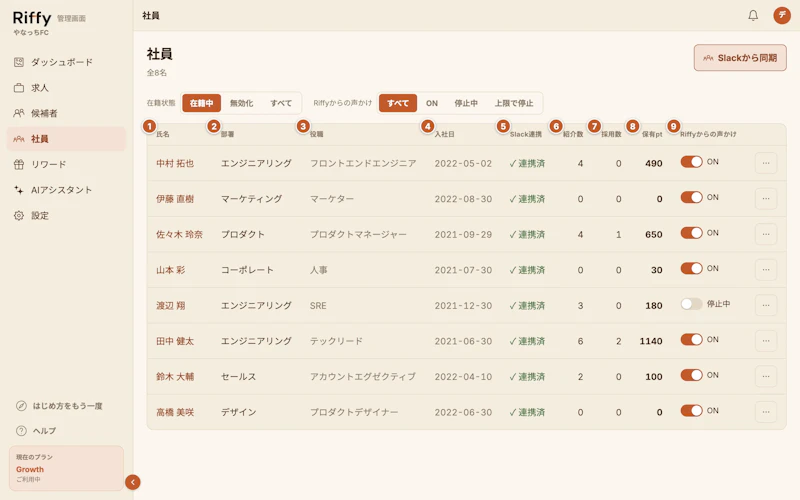Open the more menu for 鈴木 大輔
Screen dimensions: 800x500
pyautogui.click(x=766, y=377)
